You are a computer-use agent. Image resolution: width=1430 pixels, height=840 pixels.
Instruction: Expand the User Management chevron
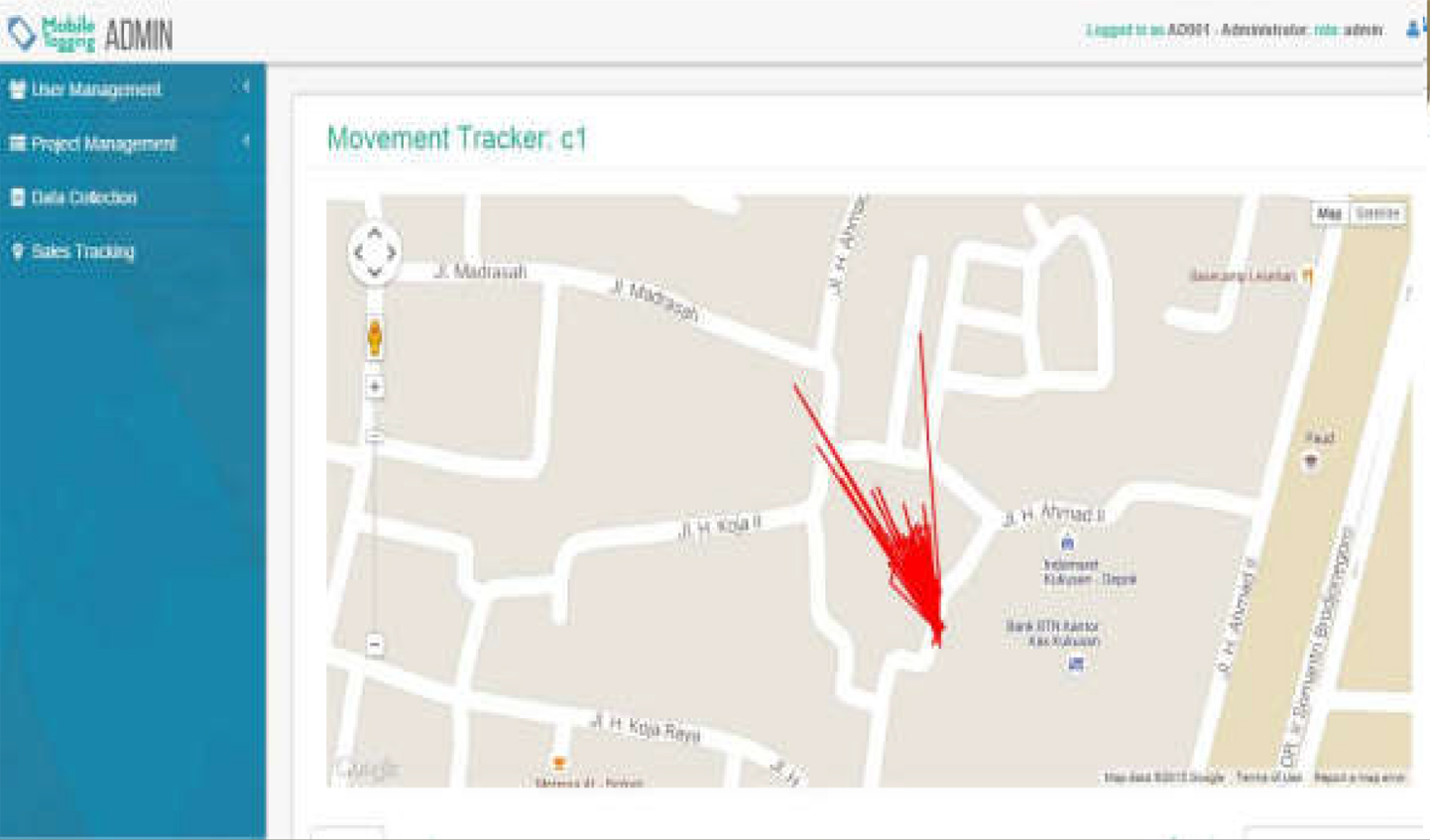click(246, 88)
